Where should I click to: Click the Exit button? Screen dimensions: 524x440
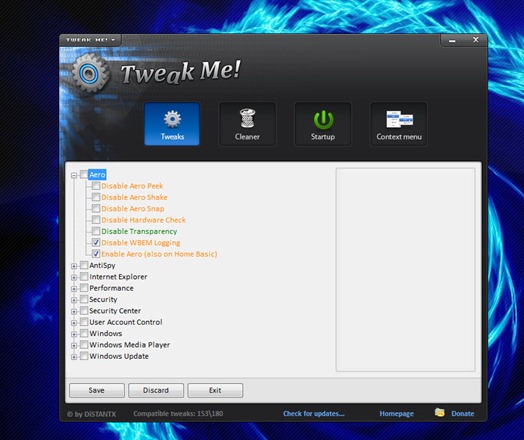click(215, 390)
